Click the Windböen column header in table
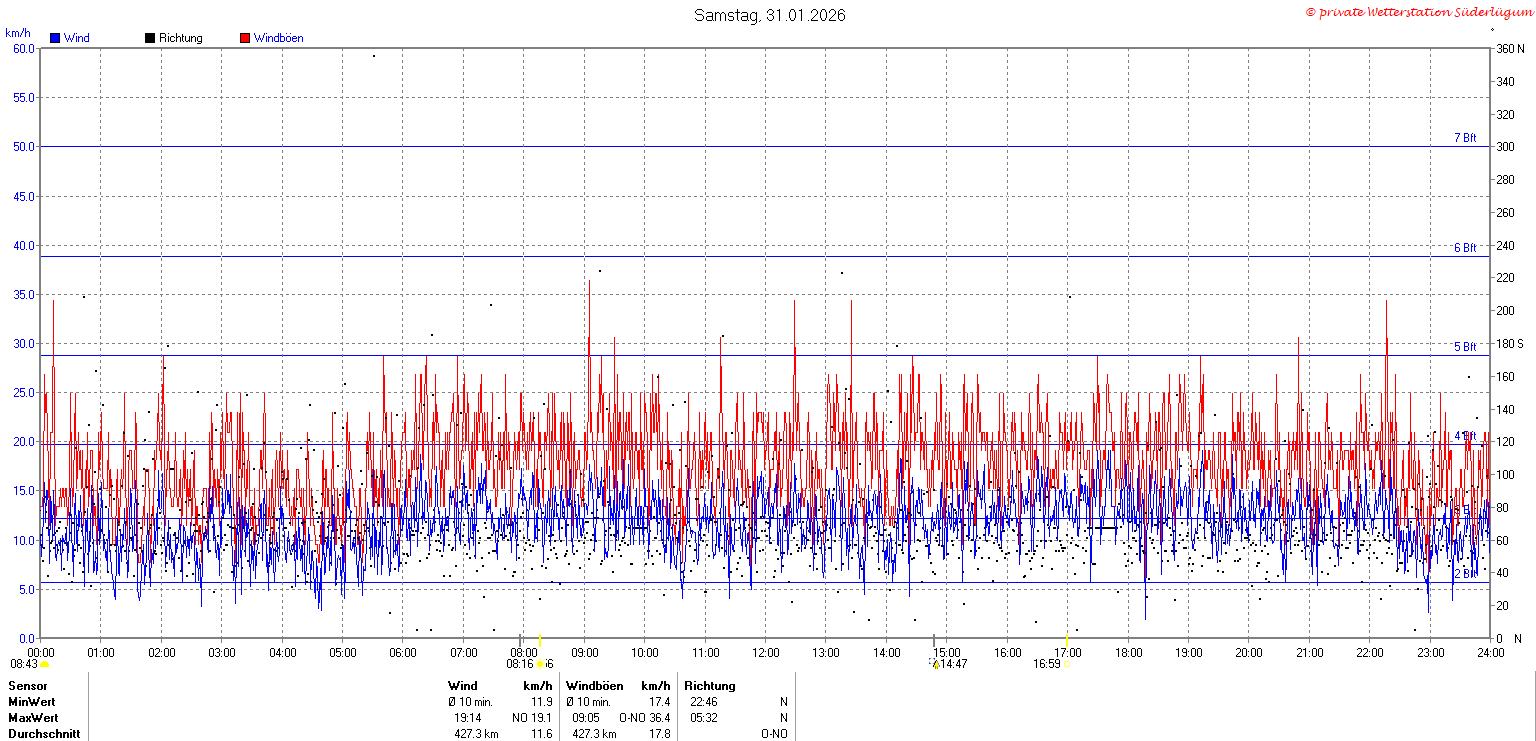Viewport: 1536px width, 741px height. 594,686
